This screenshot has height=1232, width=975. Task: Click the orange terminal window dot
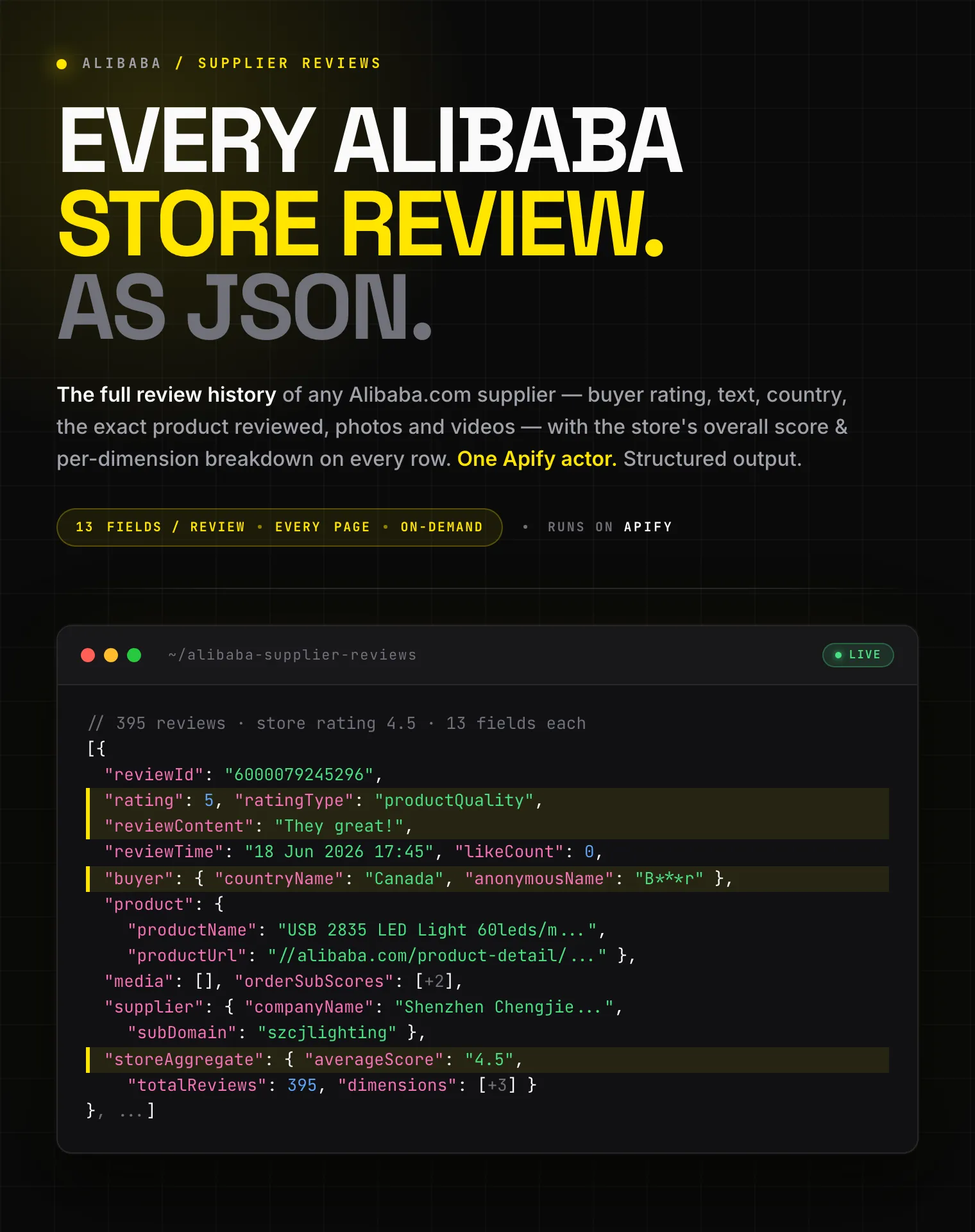[111, 655]
